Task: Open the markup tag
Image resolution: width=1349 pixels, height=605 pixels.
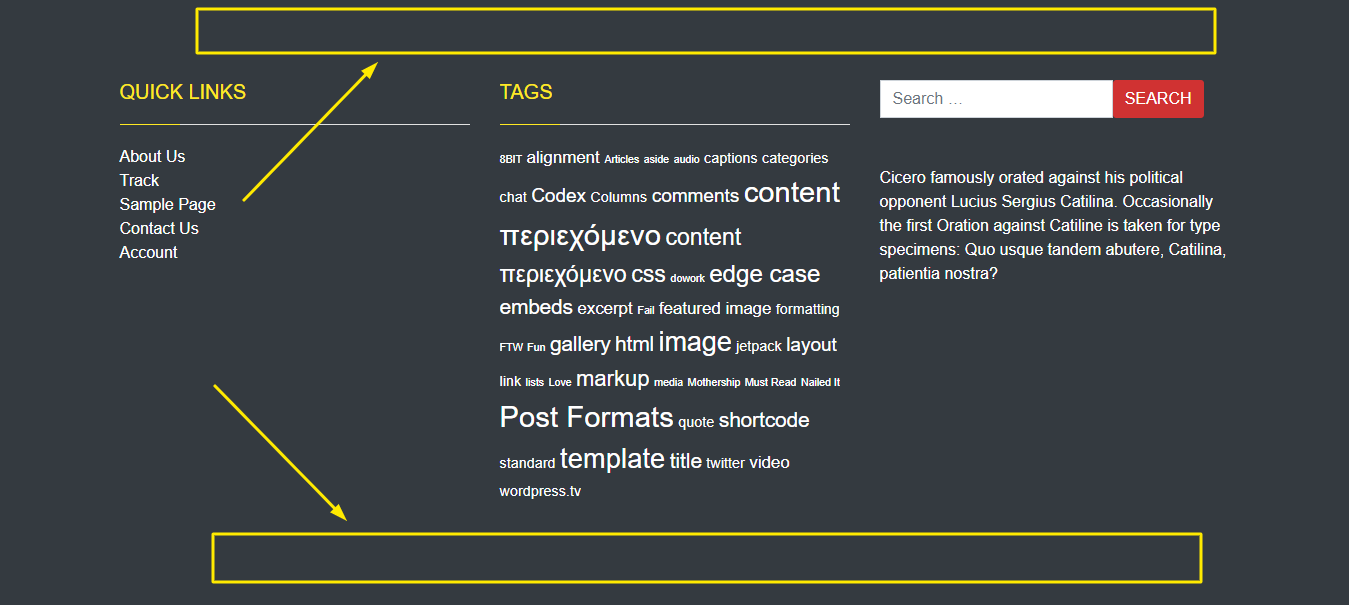Action: coord(613,379)
